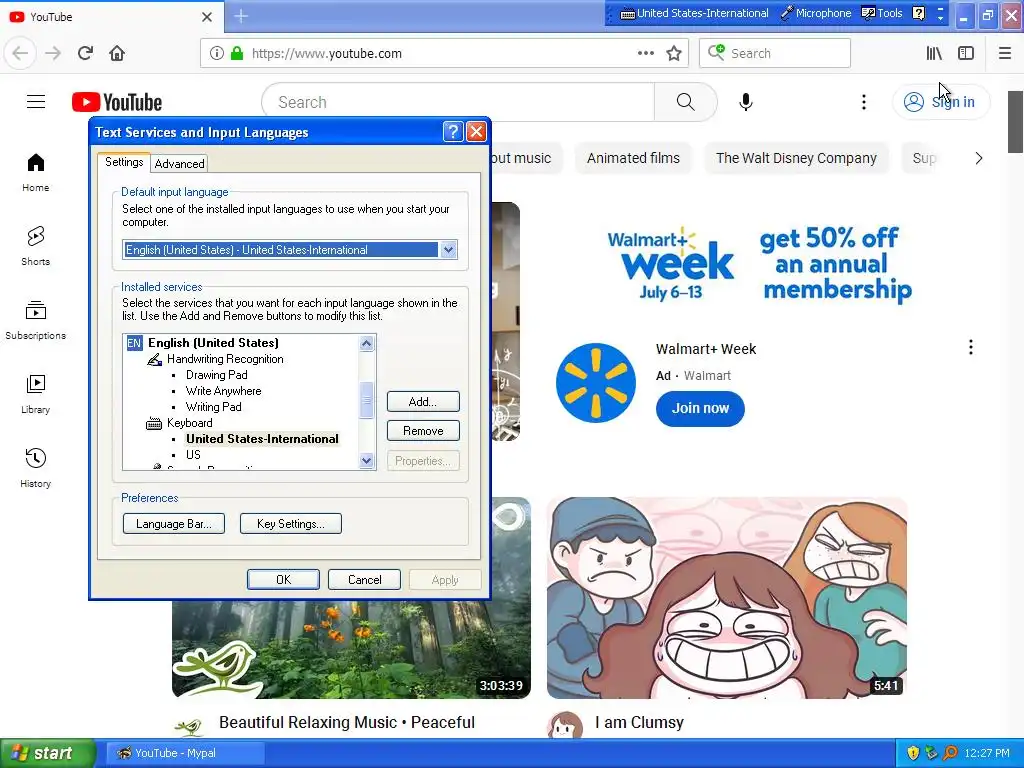Show site information icon in address bar

pyautogui.click(x=217, y=53)
